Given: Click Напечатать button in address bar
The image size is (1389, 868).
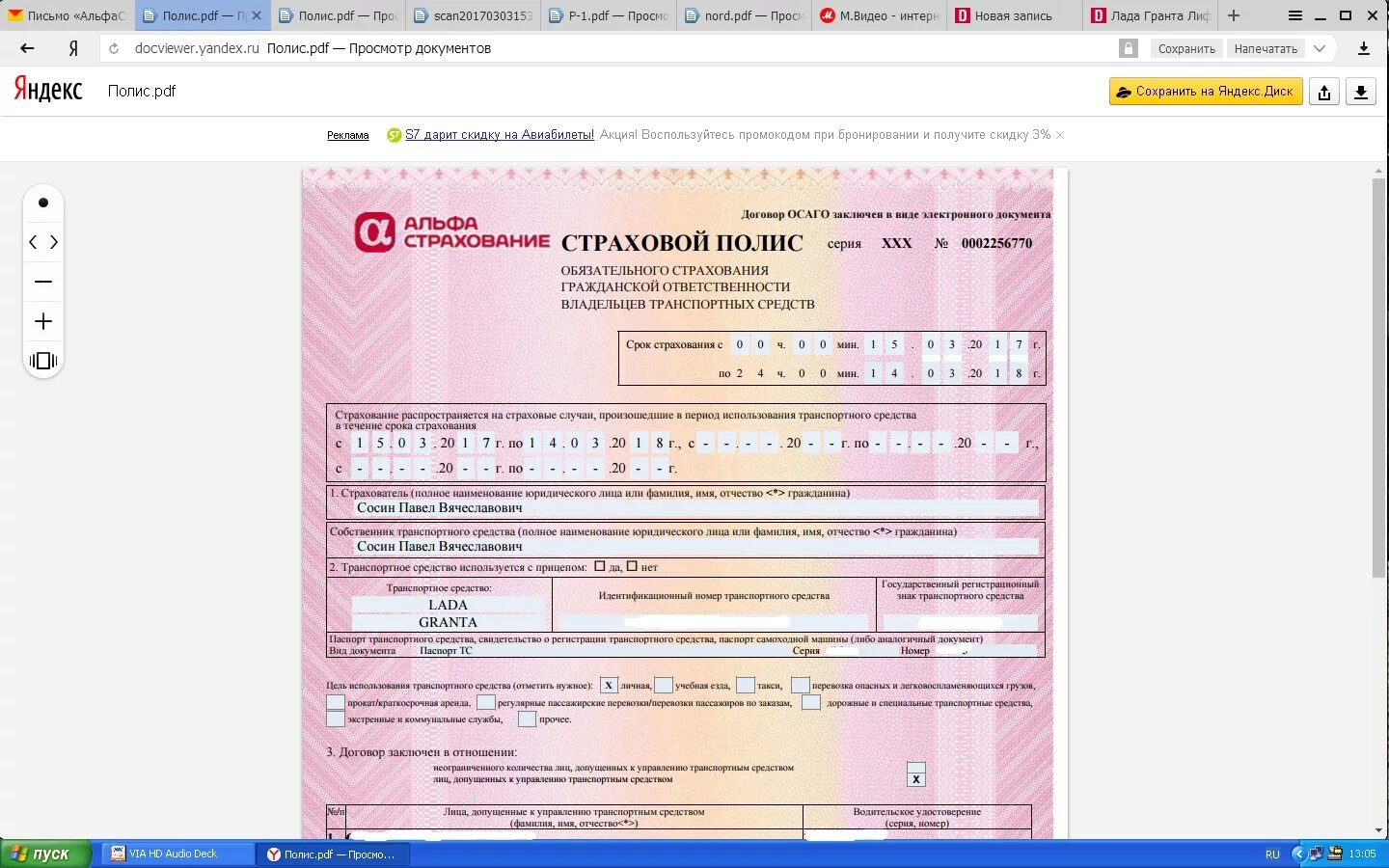Looking at the screenshot, I should click(x=1266, y=48).
